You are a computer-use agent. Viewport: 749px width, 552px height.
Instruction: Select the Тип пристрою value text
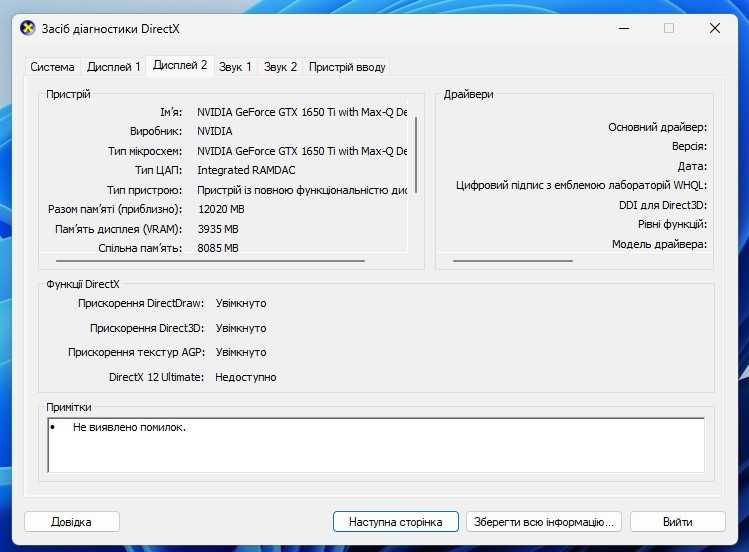302,190
